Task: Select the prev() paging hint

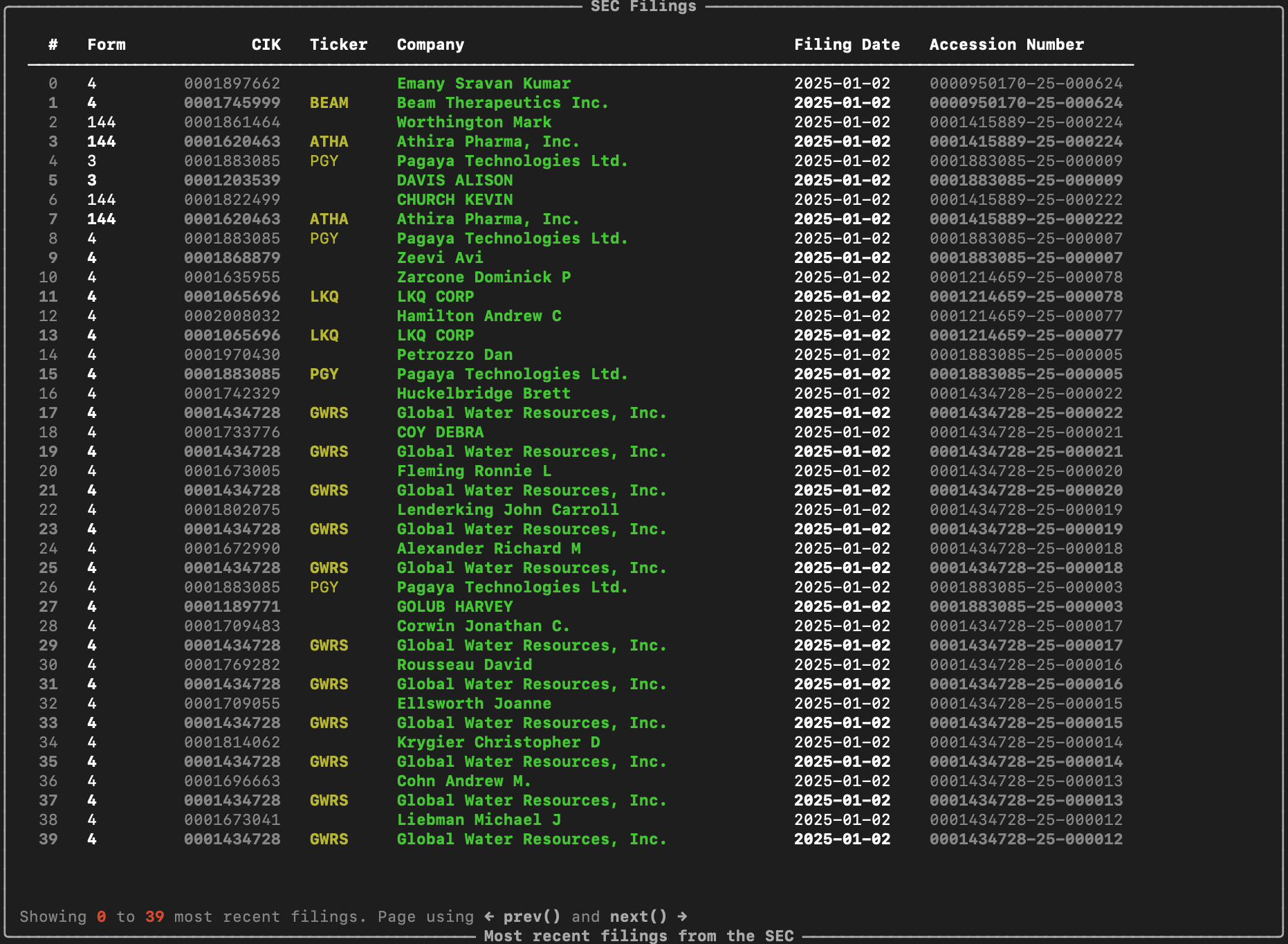Action: (531, 916)
